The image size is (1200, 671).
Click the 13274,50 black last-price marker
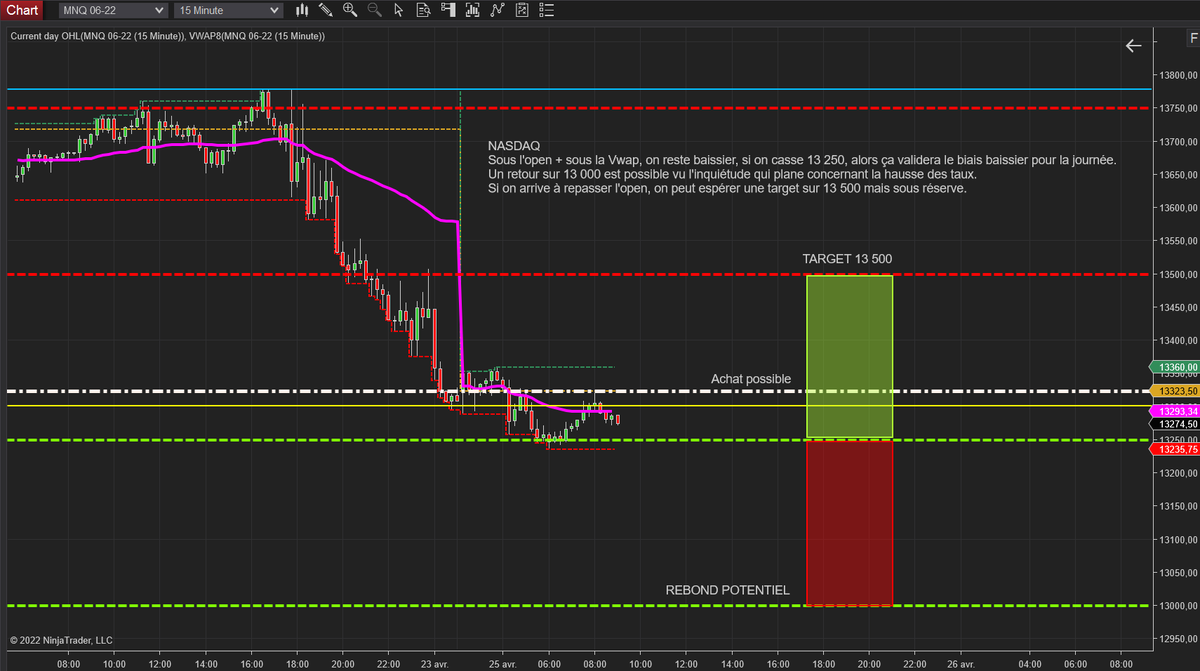[x=1175, y=424]
